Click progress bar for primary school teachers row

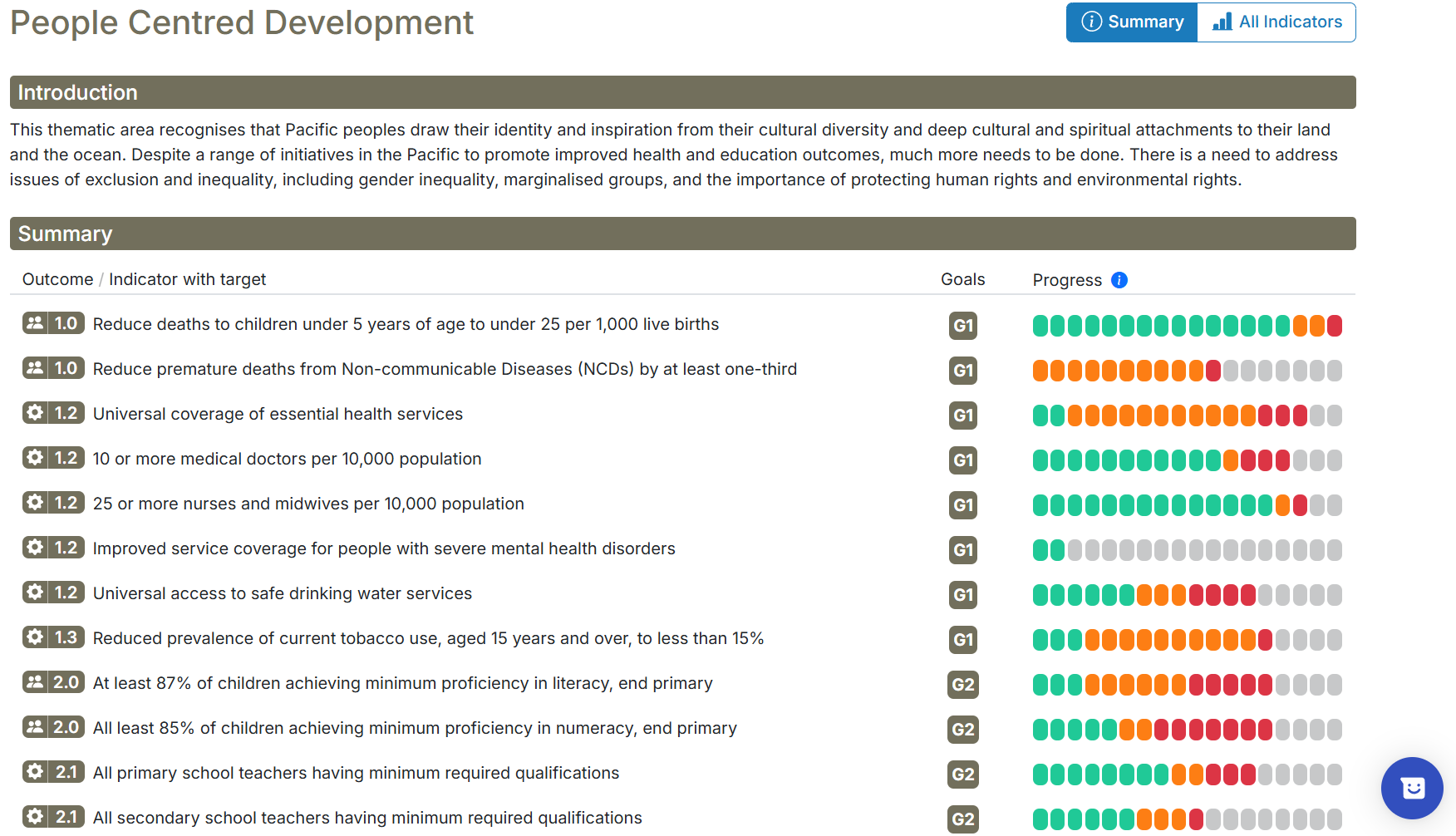click(1187, 775)
